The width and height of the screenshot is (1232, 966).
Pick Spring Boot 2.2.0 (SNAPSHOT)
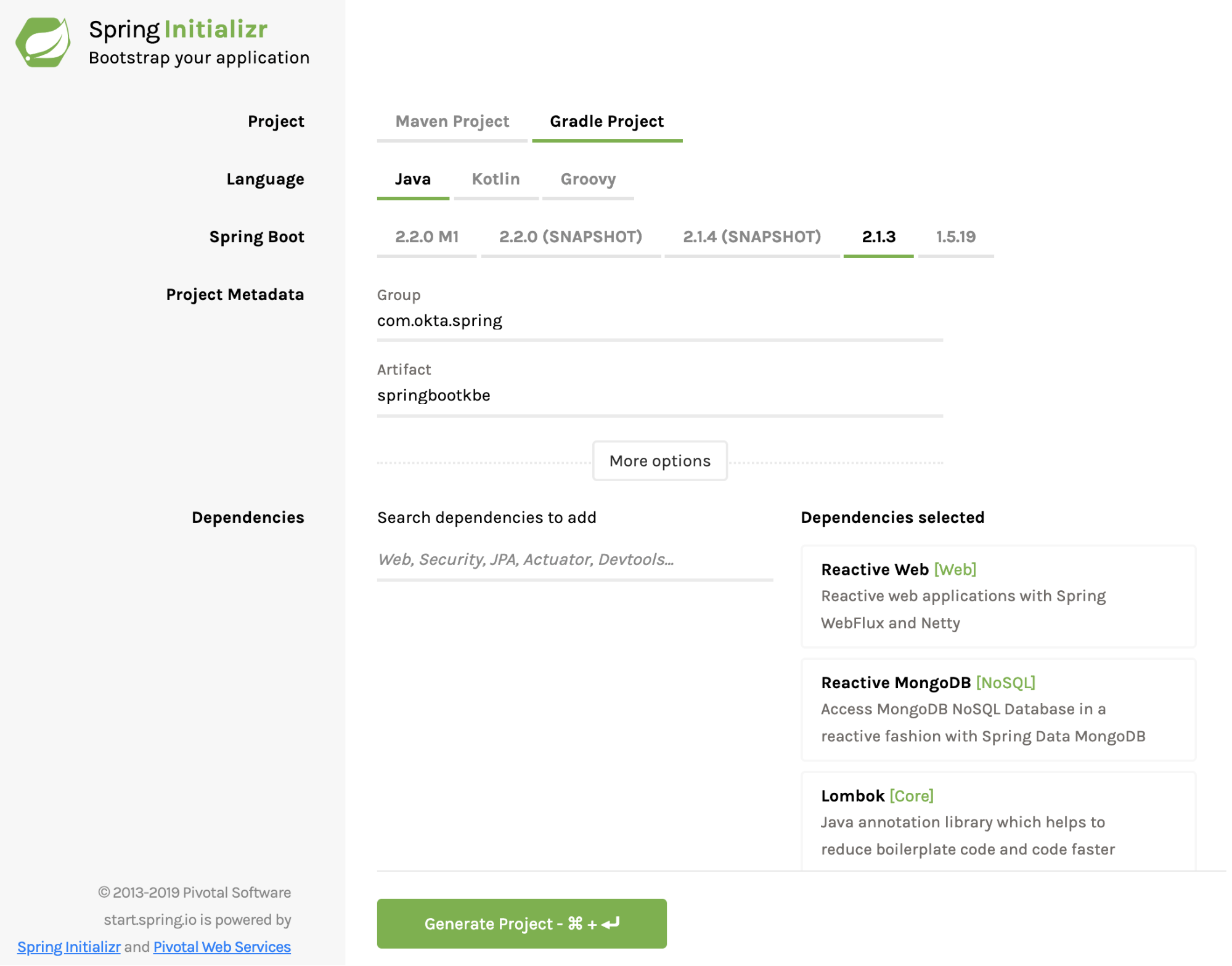click(x=570, y=237)
